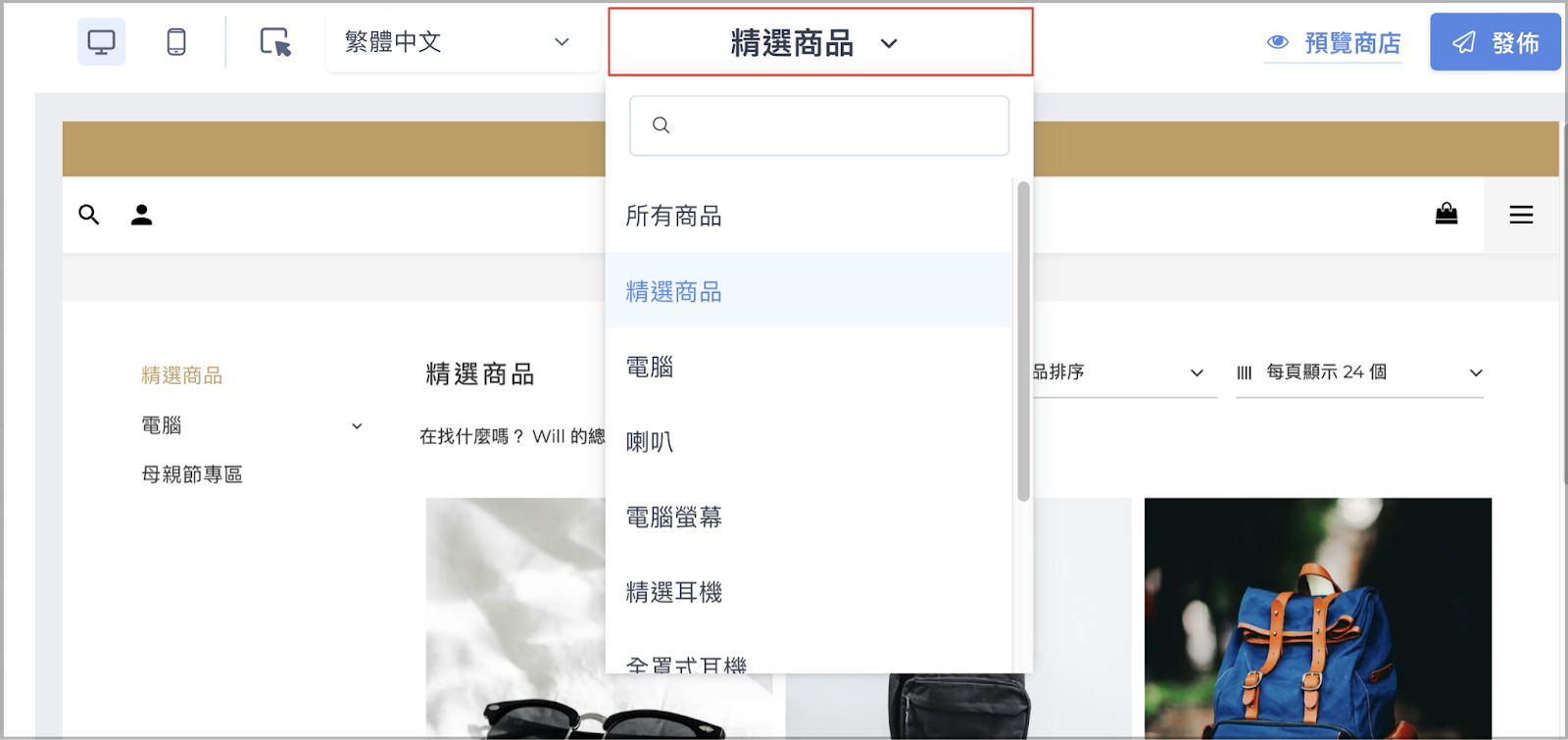Click 電腦 category in the left sidebar
The height and width of the screenshot is (740, 1568).
pos(162,425)
